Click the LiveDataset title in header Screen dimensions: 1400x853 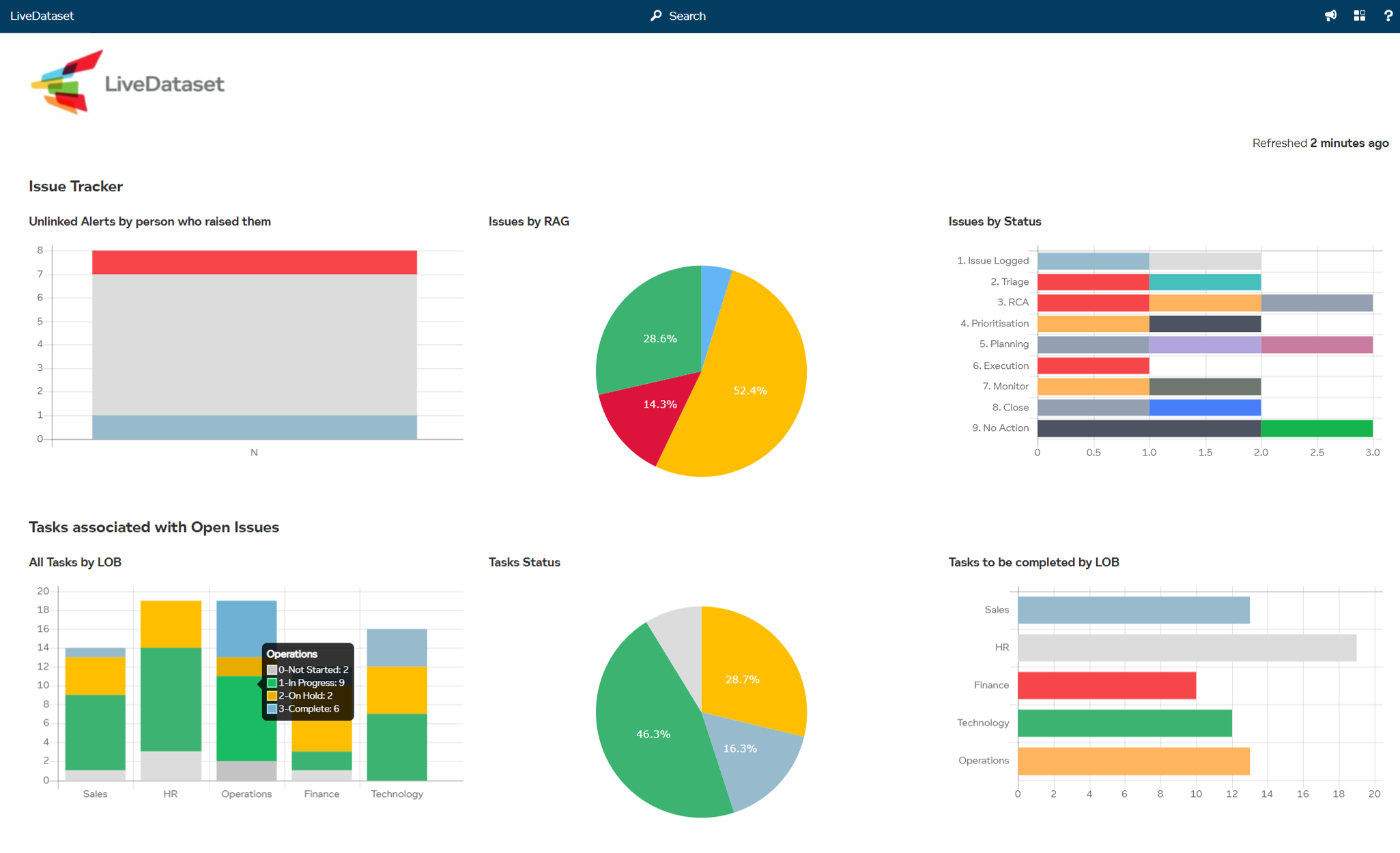coord(42,16)
